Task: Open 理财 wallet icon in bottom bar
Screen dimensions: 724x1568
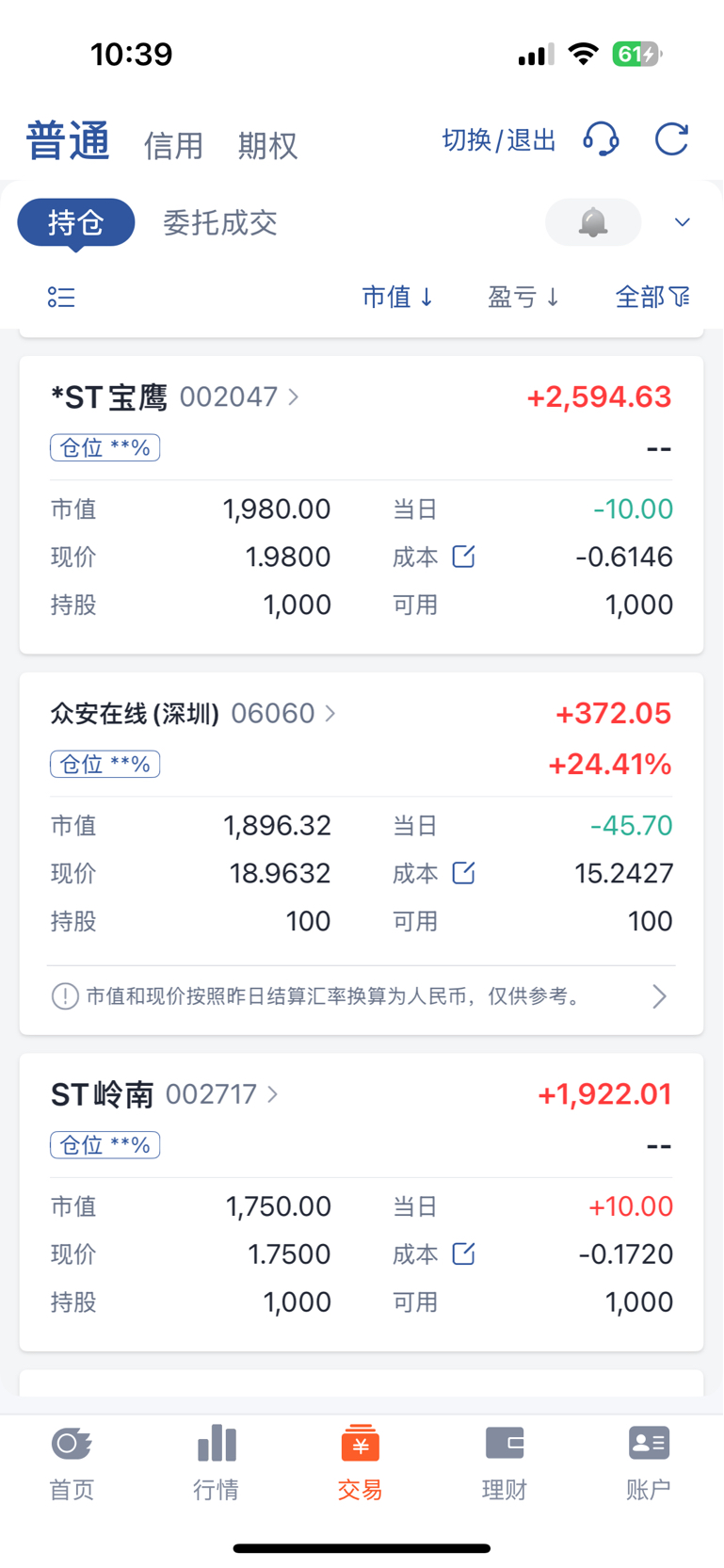Action: [505, 1443]
